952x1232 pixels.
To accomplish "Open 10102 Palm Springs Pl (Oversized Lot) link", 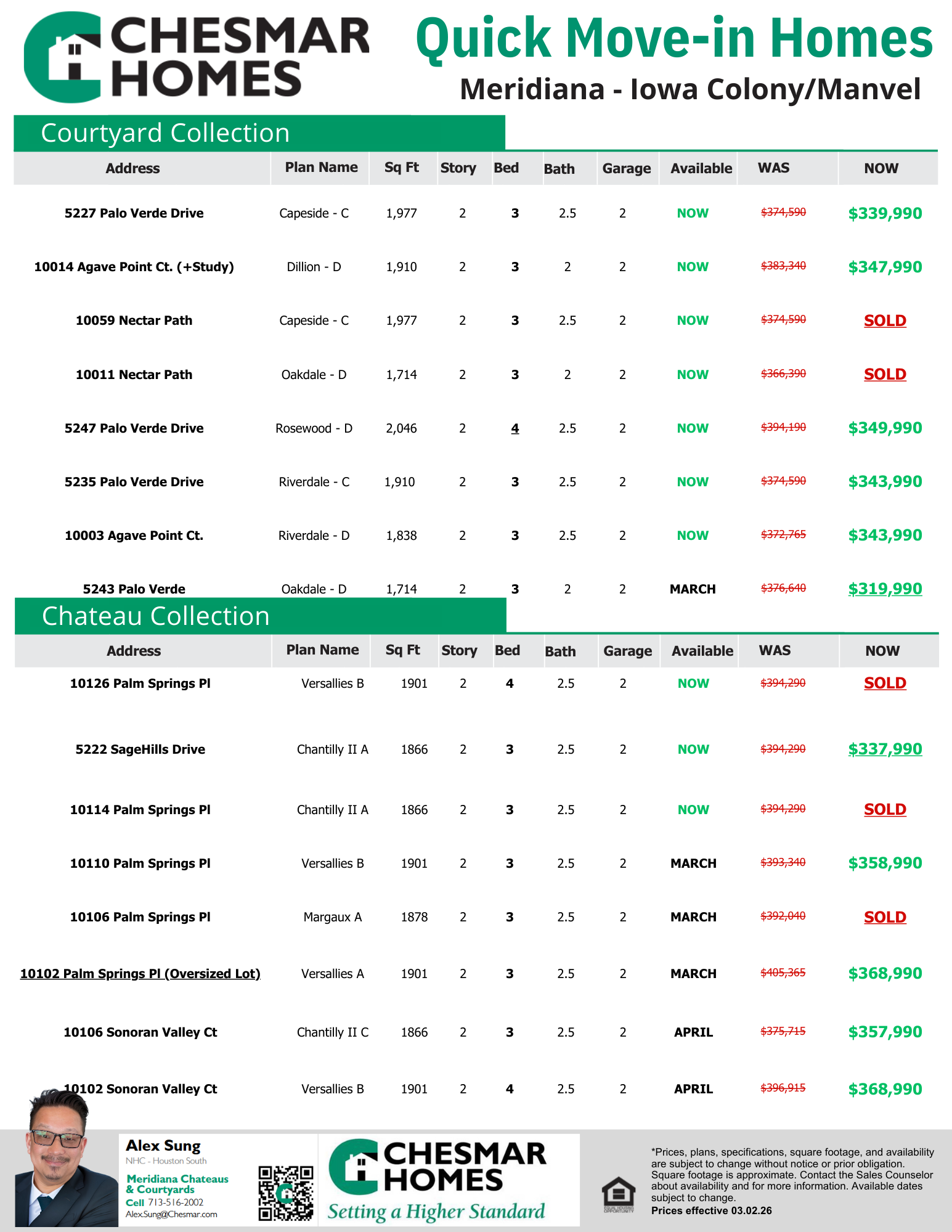I will [x=140, y=974].
